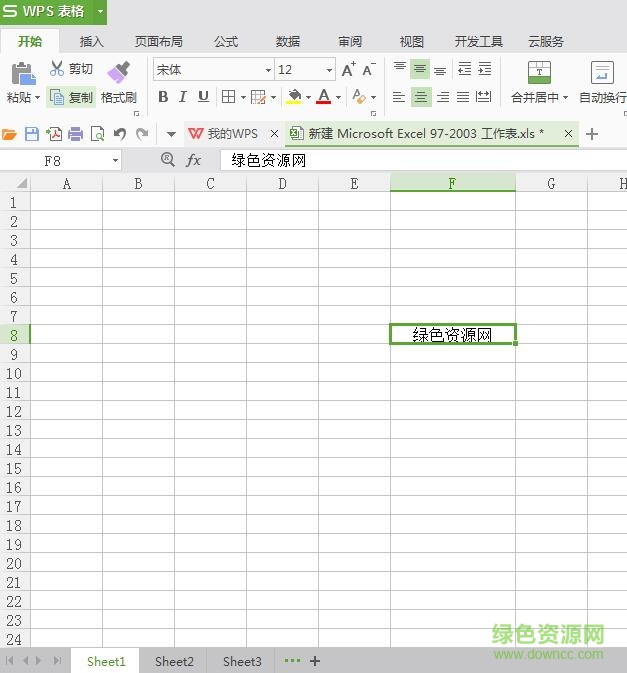Expand the paste options arrow
The width and height of the screenshot is (627, 673).
pyautogui.click(x=37, y=97)
